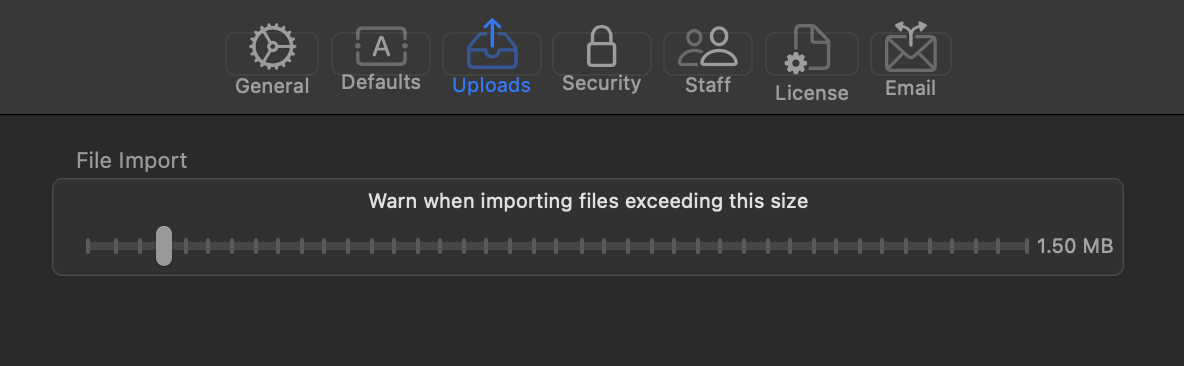Screen dimensions: 1184x366
Task: Open the Security padlock icon
Action: coord(601,46)
